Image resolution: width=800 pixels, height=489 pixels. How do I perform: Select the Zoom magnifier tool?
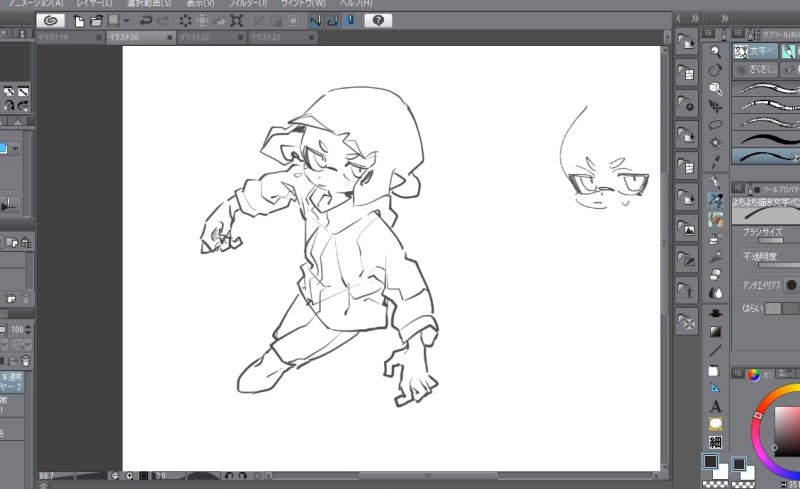tap(715, 52)
